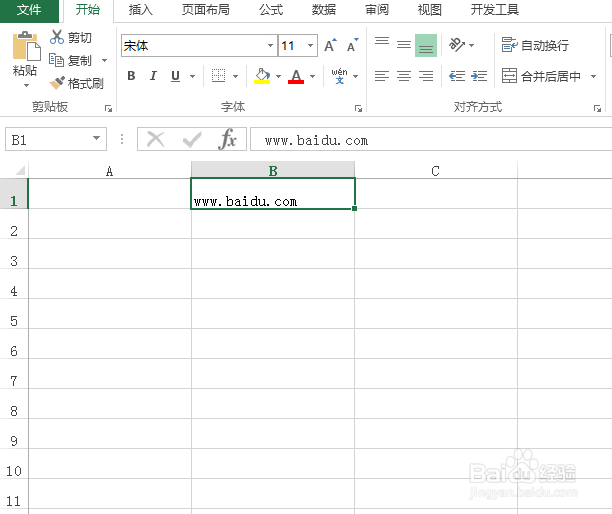Toggle the highlighted bottom align button

pos(426,45)
